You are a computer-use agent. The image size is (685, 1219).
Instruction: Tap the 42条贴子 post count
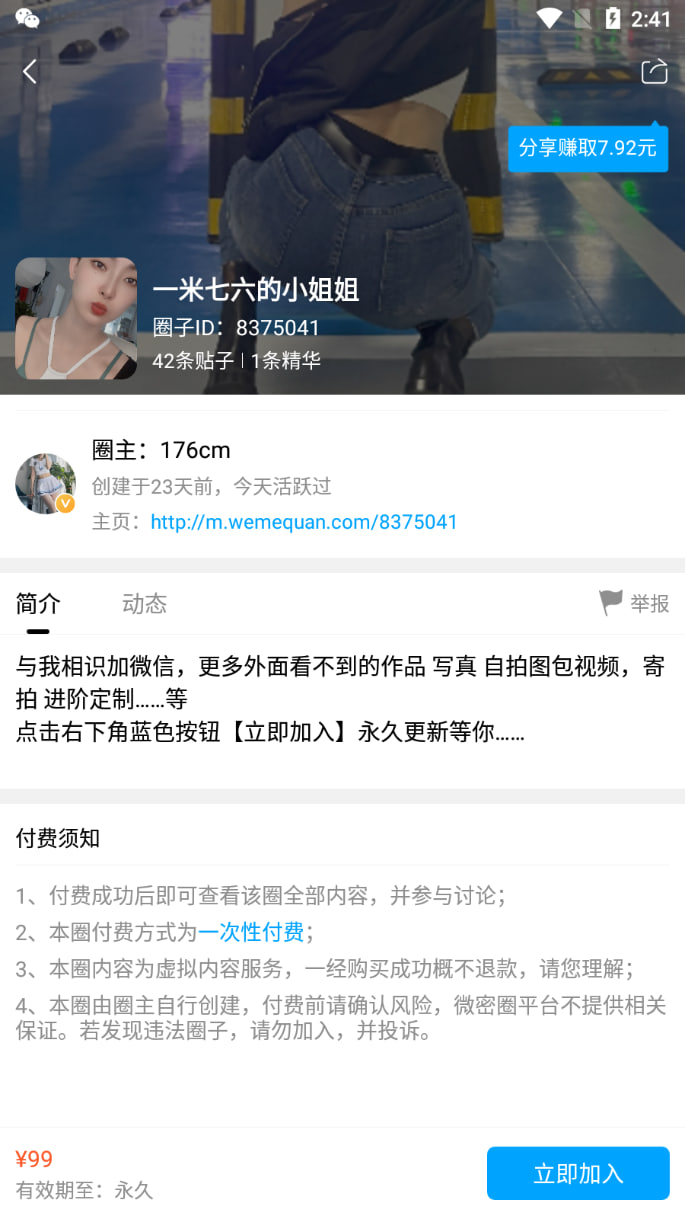pos(193,361)
